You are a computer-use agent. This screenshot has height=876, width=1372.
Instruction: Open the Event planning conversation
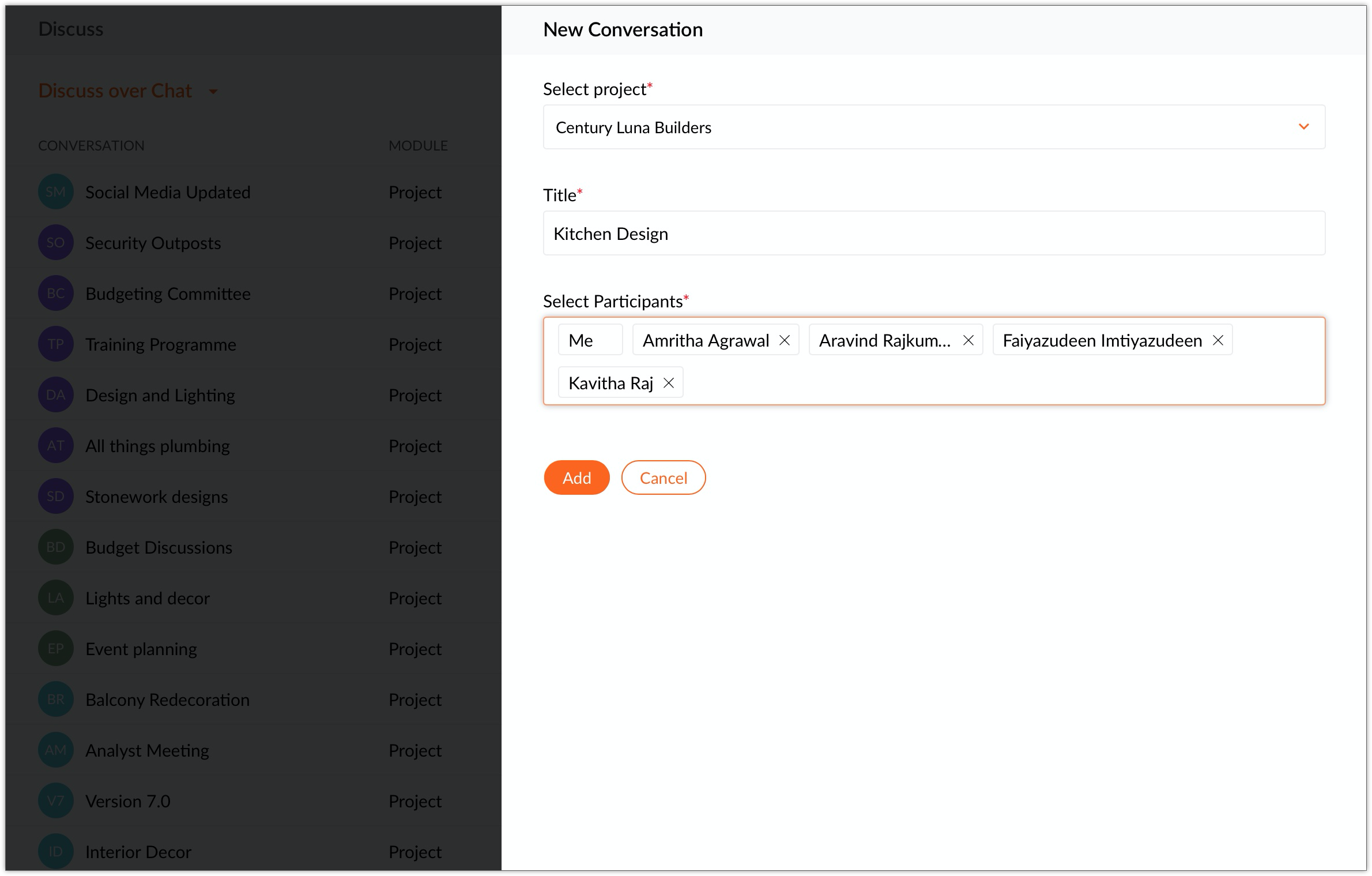pos(141,649)
